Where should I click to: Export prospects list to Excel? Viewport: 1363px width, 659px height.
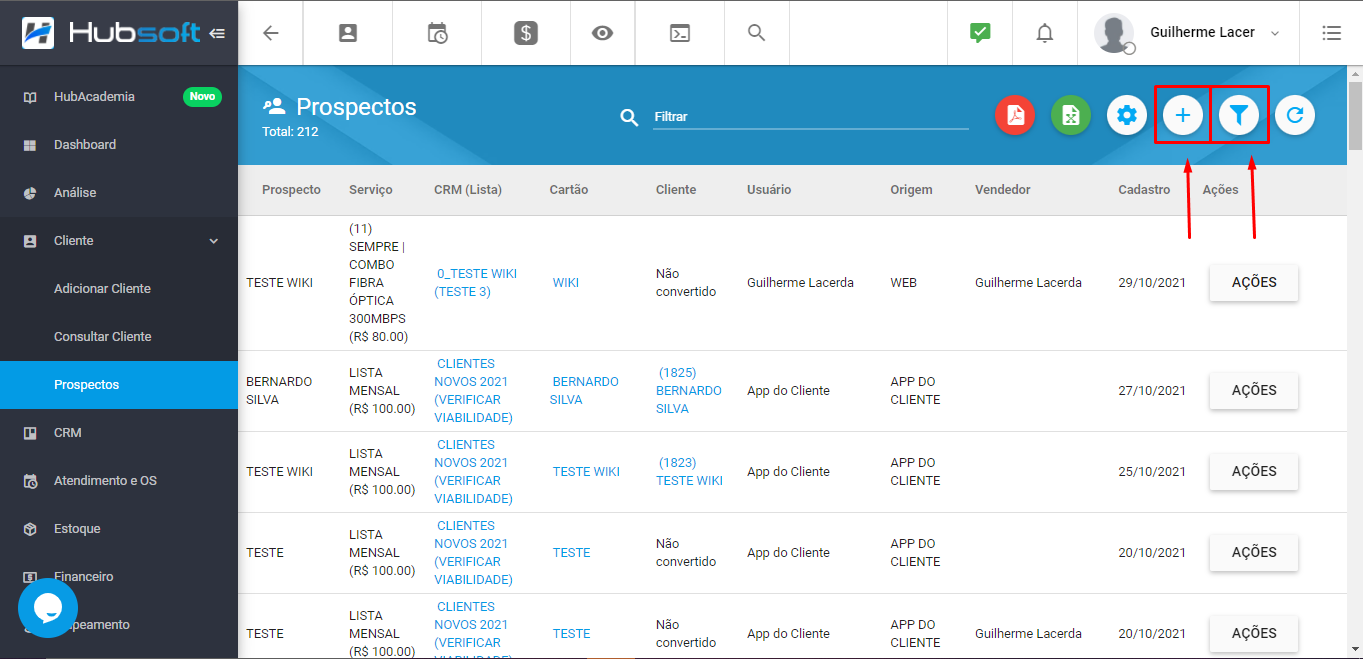pos(1070,115)
